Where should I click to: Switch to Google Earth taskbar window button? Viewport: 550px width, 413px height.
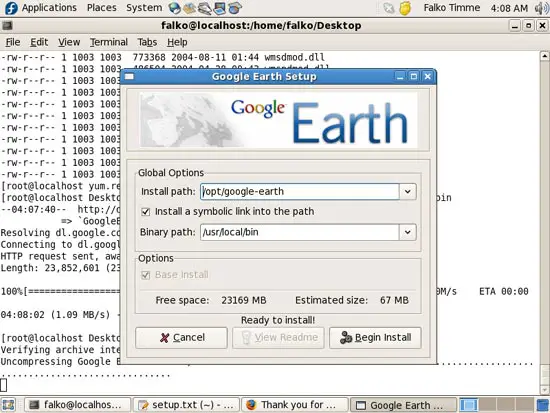[x=403, y=405]
